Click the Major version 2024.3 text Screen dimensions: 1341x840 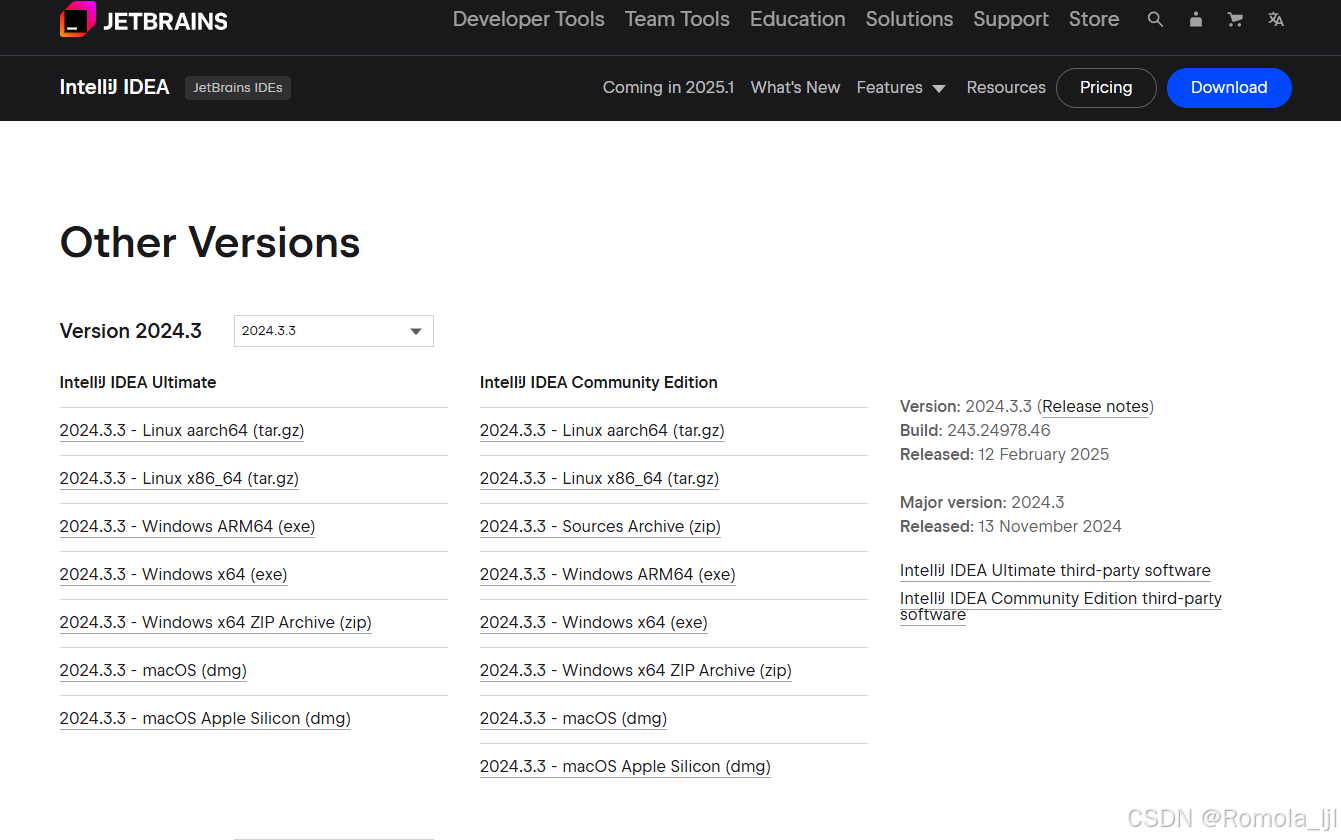982,503
